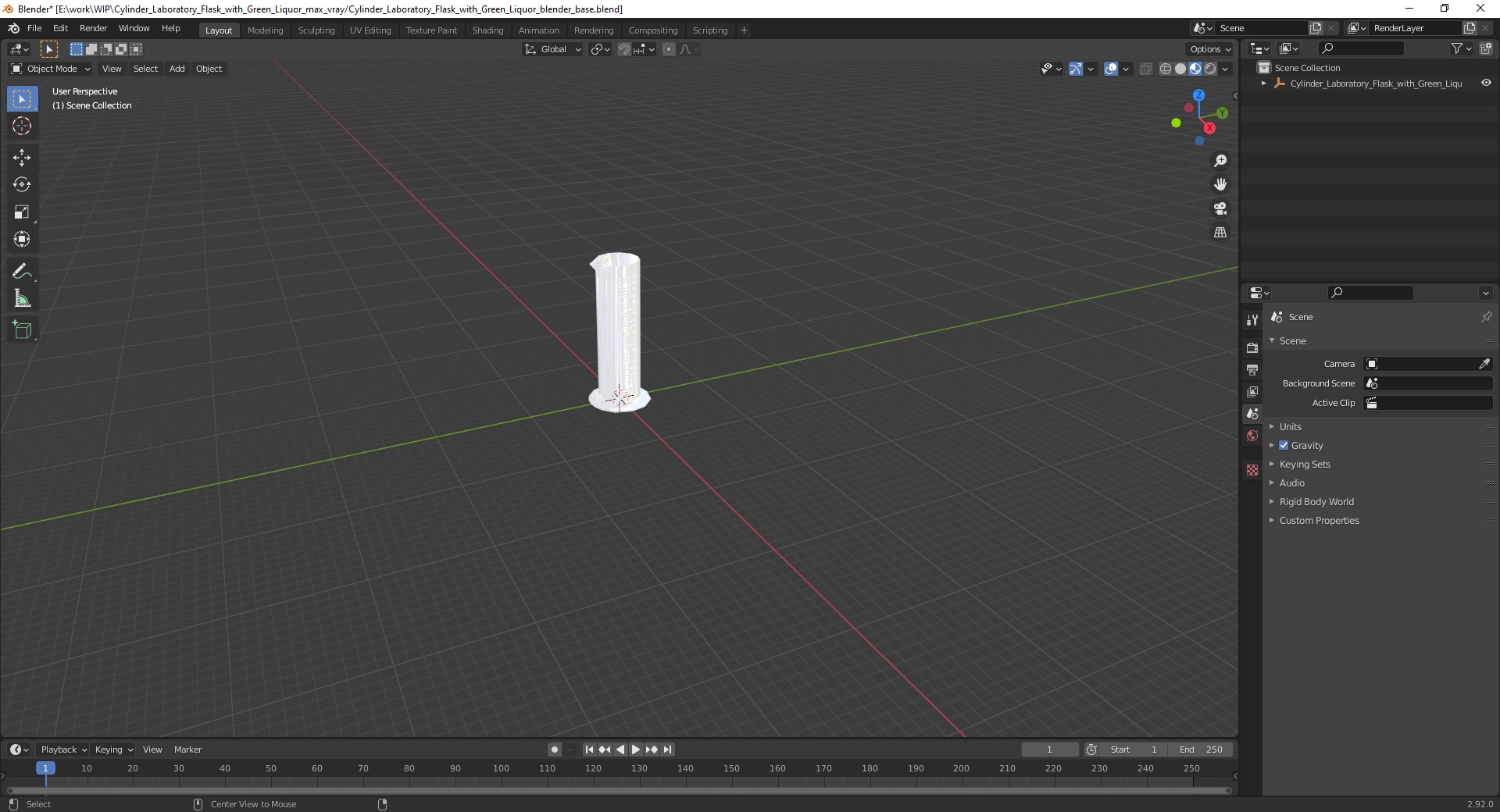Open the Texture properties tab

(x=1252, y=470)
